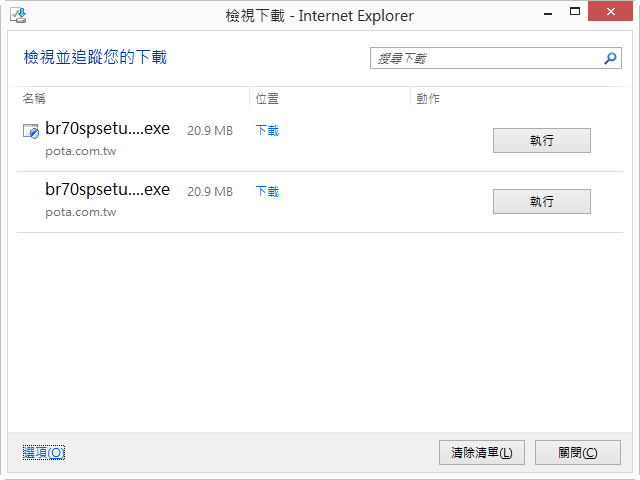The width and height of the screenshot is (640, 480).
Task: Open the 下載 location link of the second download
Action: pos(267,191)
